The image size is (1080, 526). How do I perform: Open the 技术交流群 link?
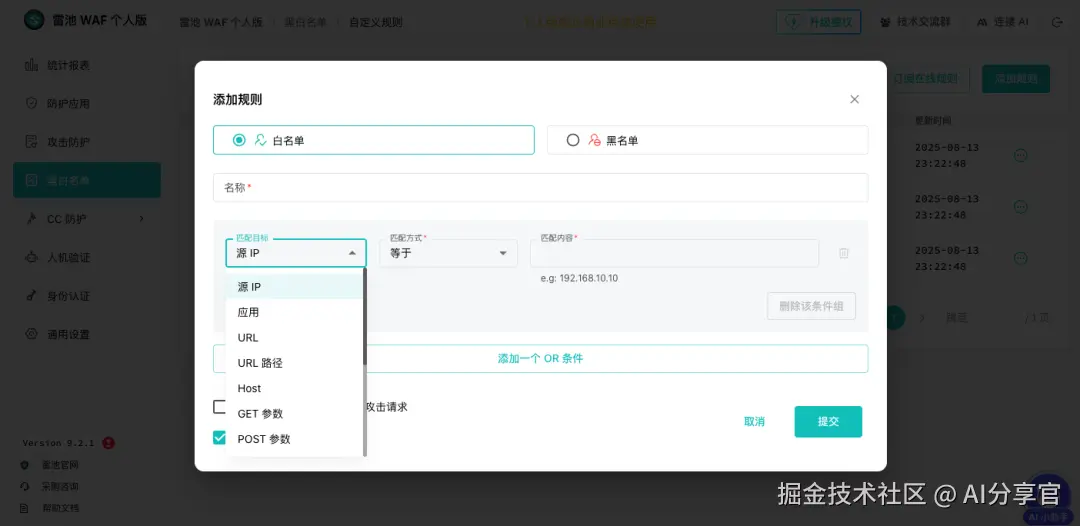click(x=915, y=22)
